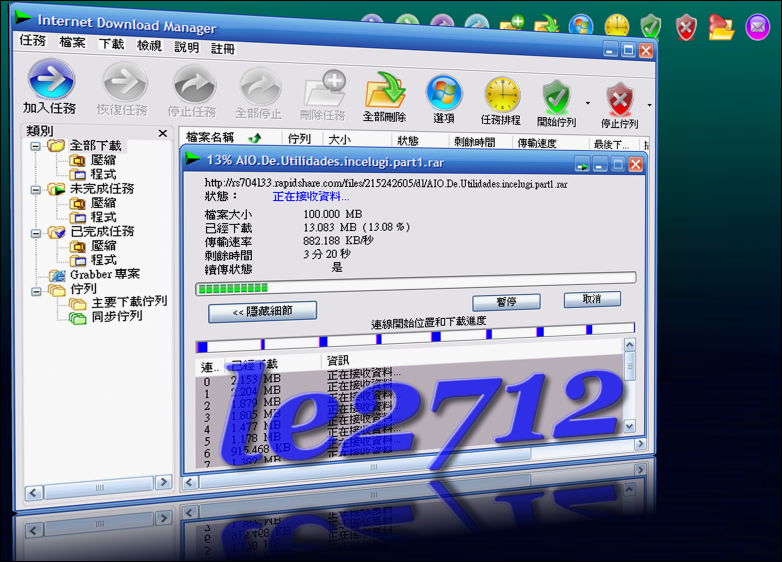Click green check shield icon in top strip
The height and width of the screenshot is (562, 782).
pyautogui.click(x=650, y=27)
